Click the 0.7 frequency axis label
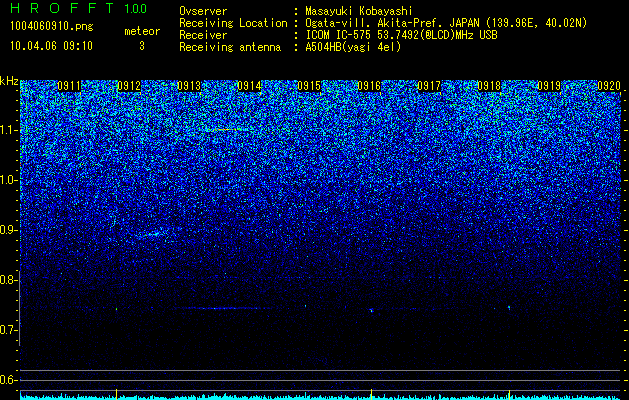The image size is (629, 400). (8, 330)
